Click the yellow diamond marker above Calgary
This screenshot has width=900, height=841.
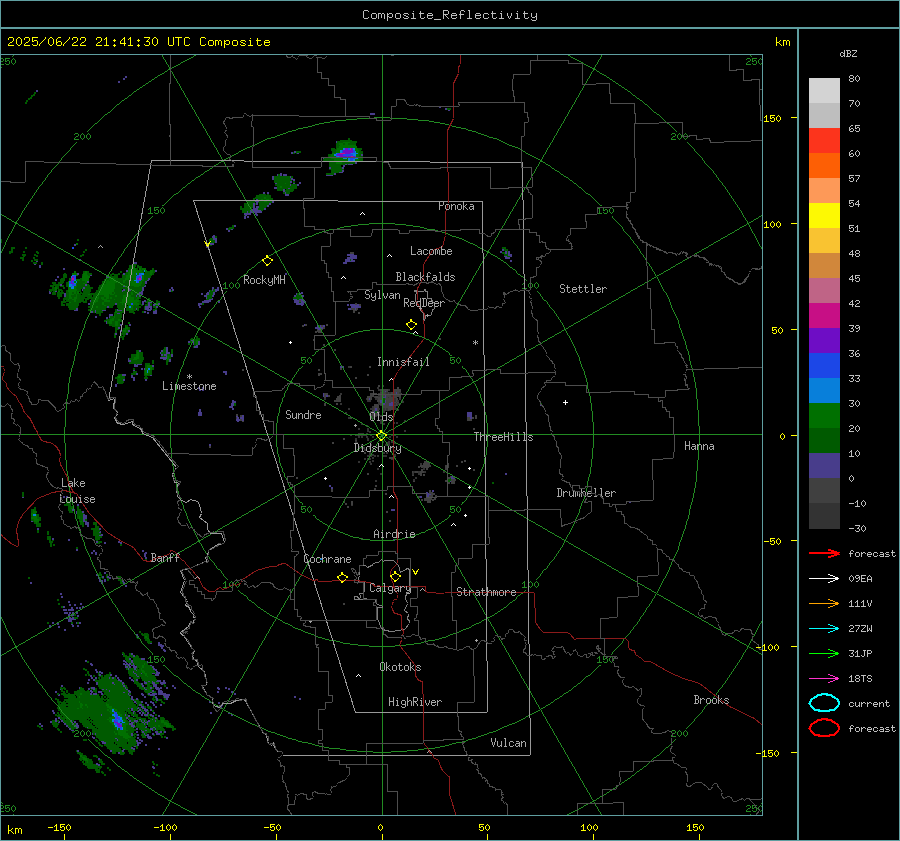tap(395, 576)
